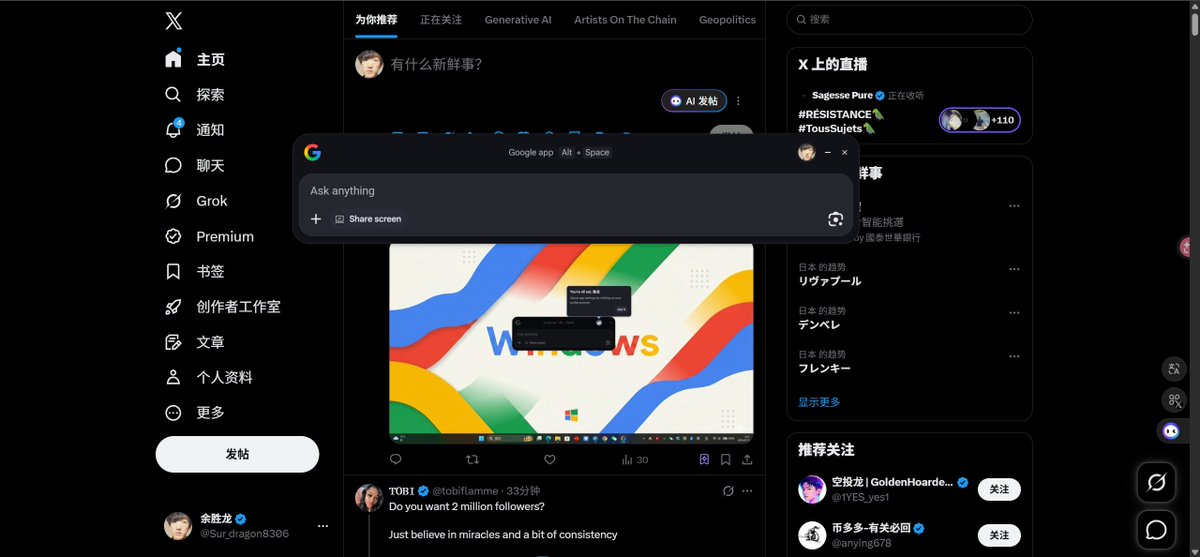Open 创作者工作室 creator studio
1200x557 pixels.
223,307
